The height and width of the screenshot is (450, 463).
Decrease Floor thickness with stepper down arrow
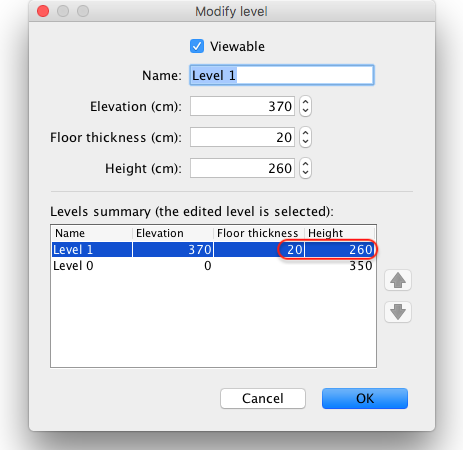305,142
